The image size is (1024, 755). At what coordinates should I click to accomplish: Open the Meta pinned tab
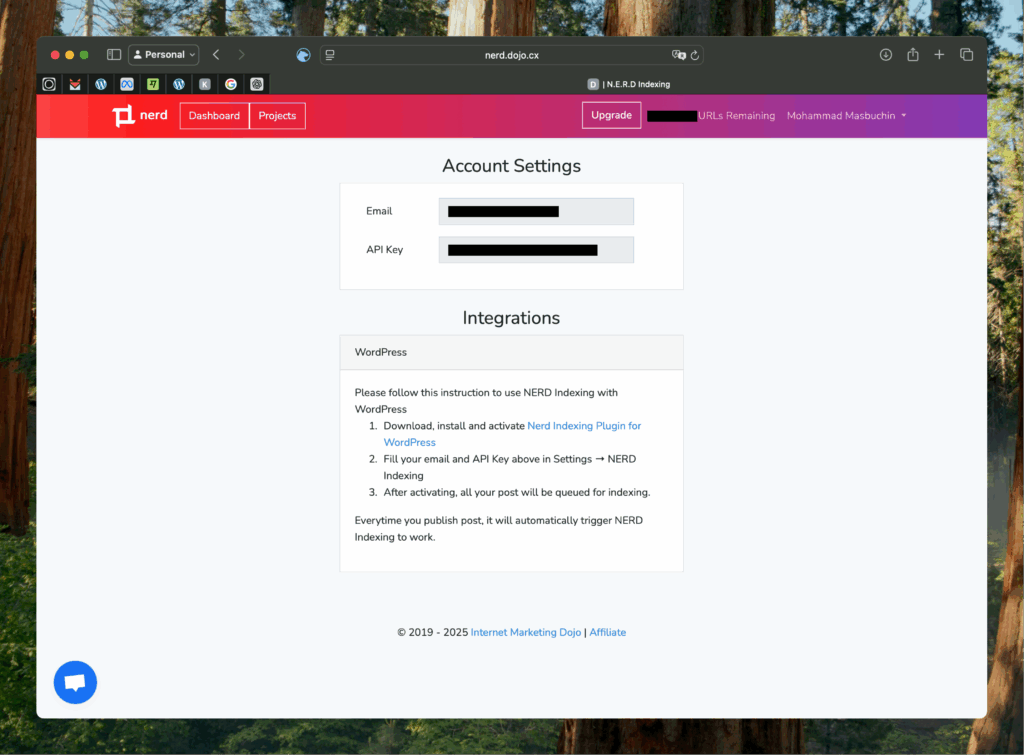[x=127, y=84]
